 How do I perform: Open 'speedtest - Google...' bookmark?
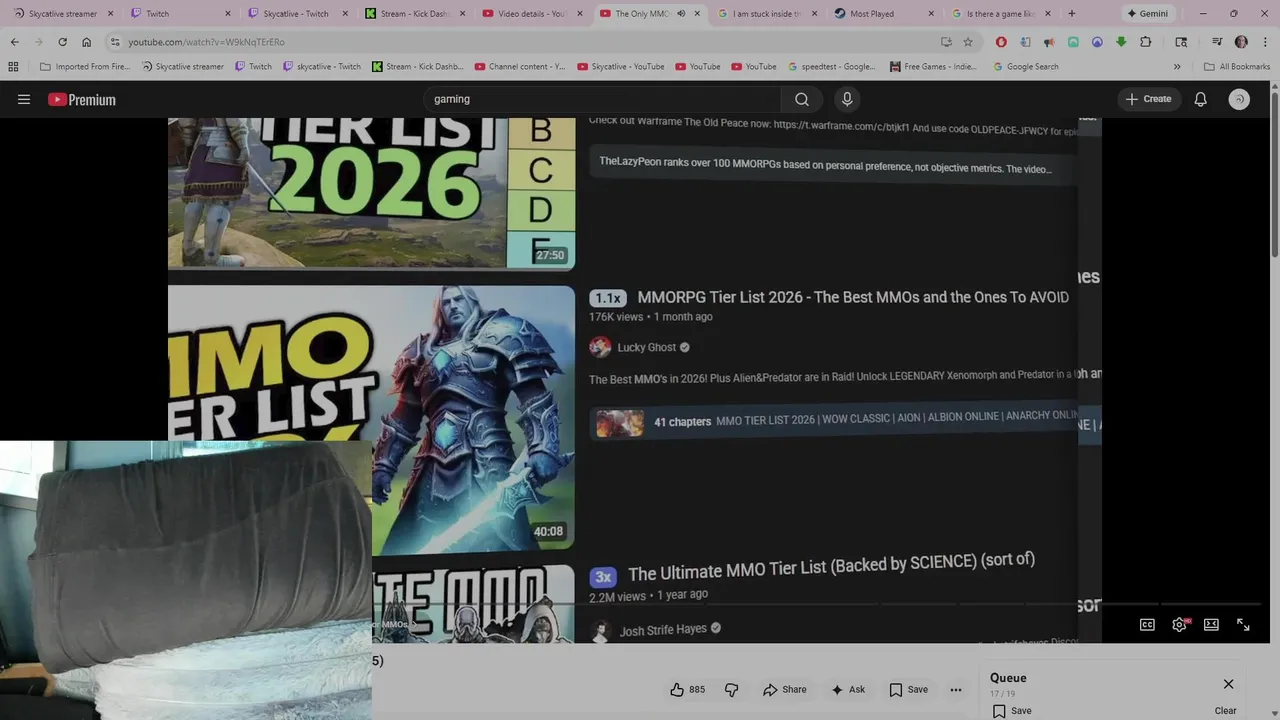tap(831, 66)
